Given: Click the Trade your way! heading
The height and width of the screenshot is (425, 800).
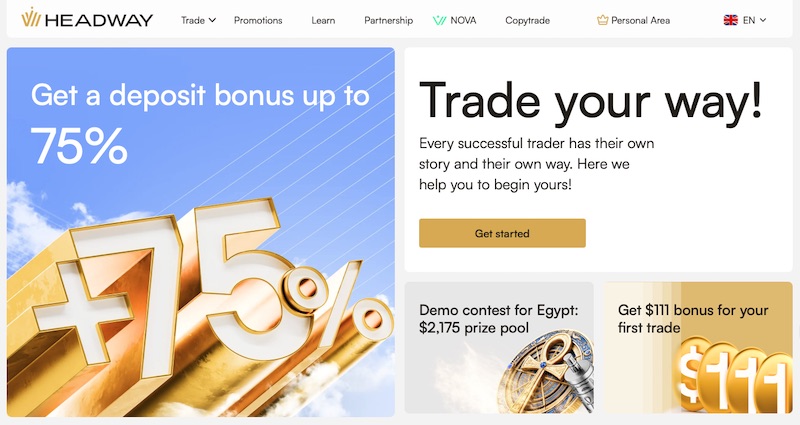Looking at the screenshot, I should 590,100.
